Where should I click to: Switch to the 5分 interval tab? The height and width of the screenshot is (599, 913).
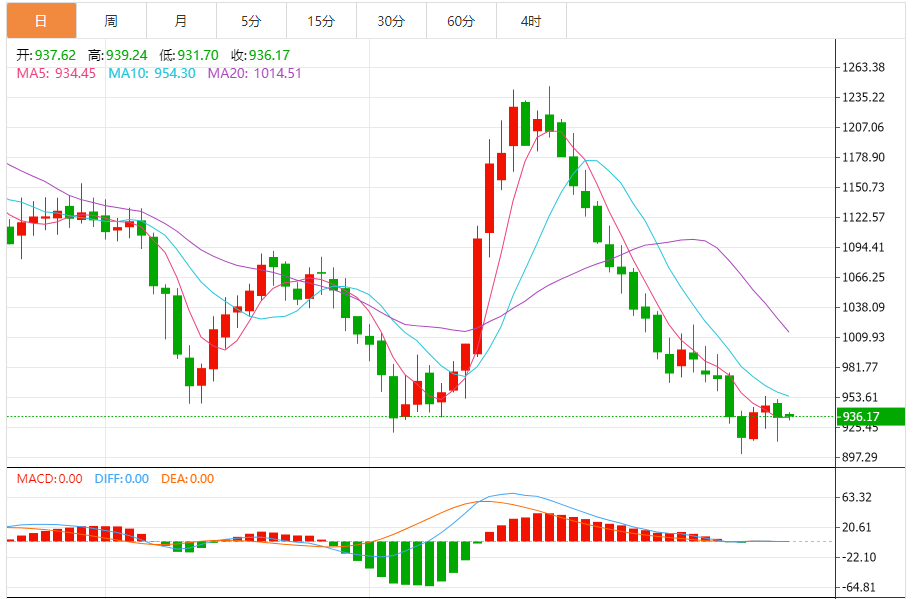(x=250, y=20)
